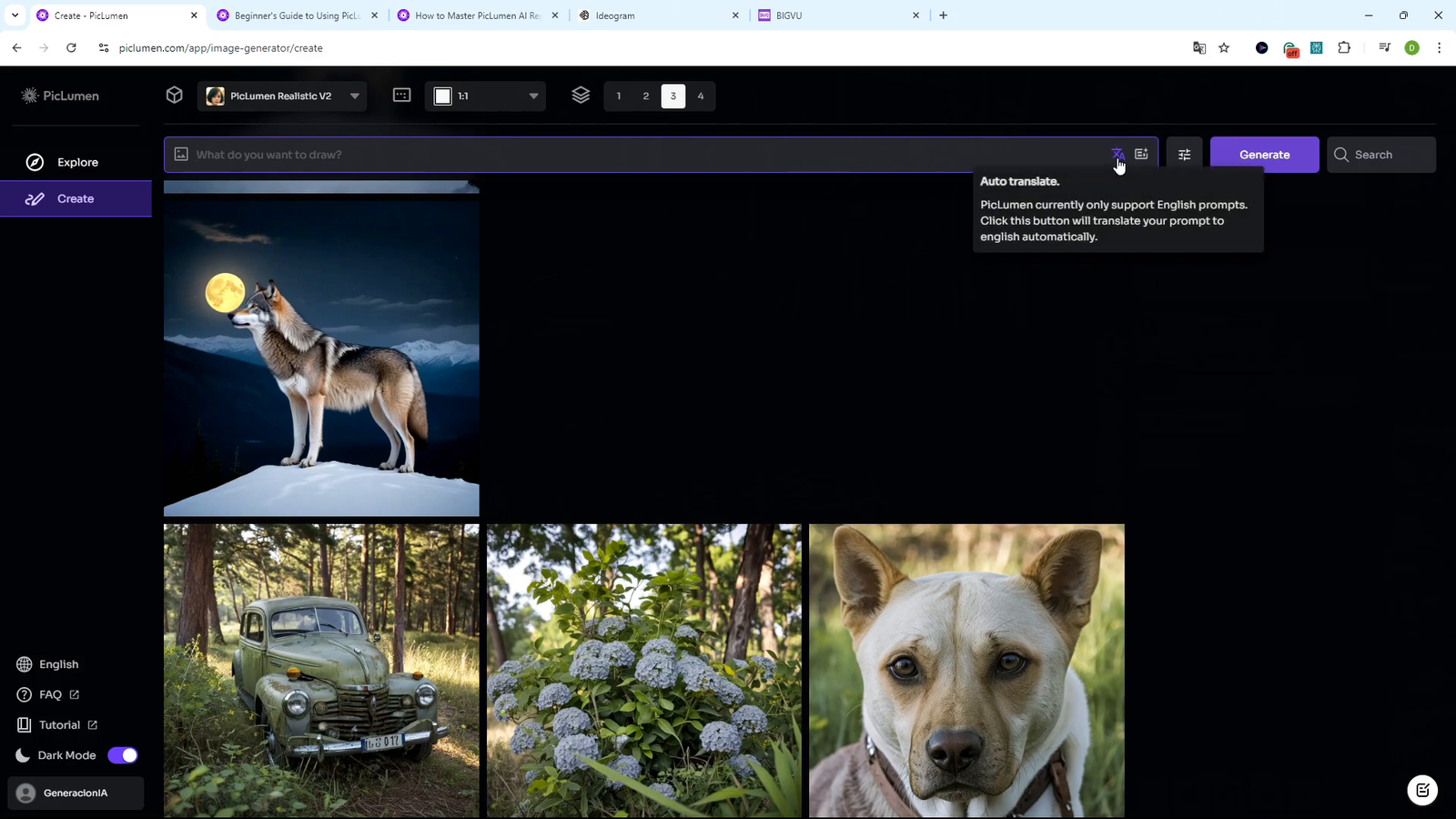The image size is (1456, 819).
Task: Click the enhance prompt icon beside translate
Action: click(1141, 154)
